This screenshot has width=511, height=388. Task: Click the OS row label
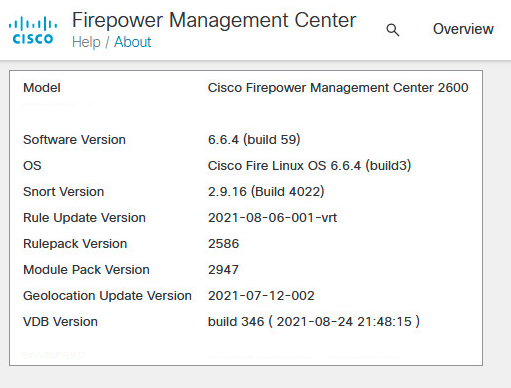tap(32, 166)
